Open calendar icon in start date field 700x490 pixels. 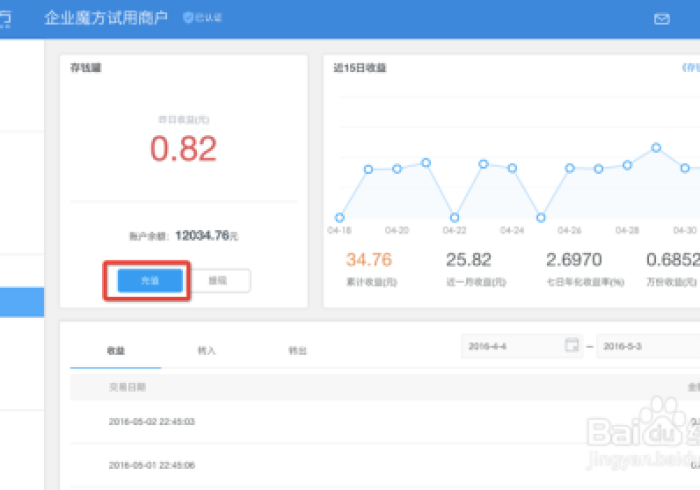(x=572, y=345)
